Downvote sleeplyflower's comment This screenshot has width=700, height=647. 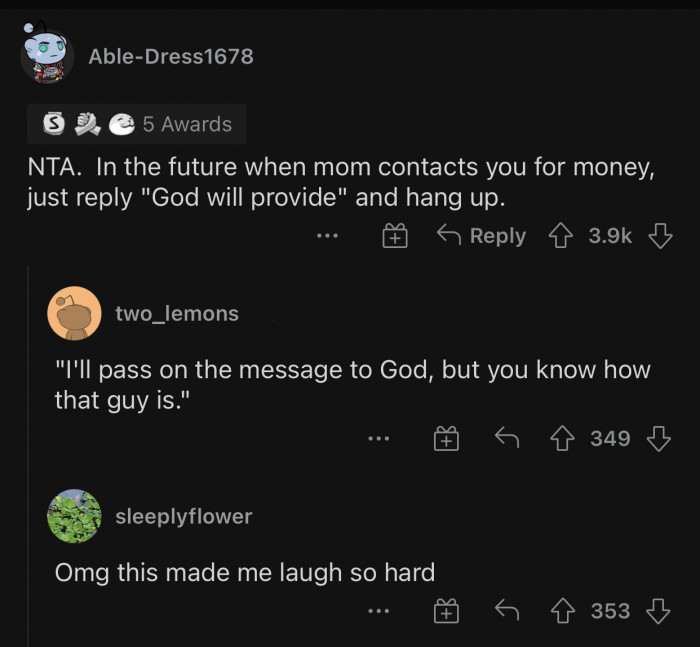(x=657, y=611)
